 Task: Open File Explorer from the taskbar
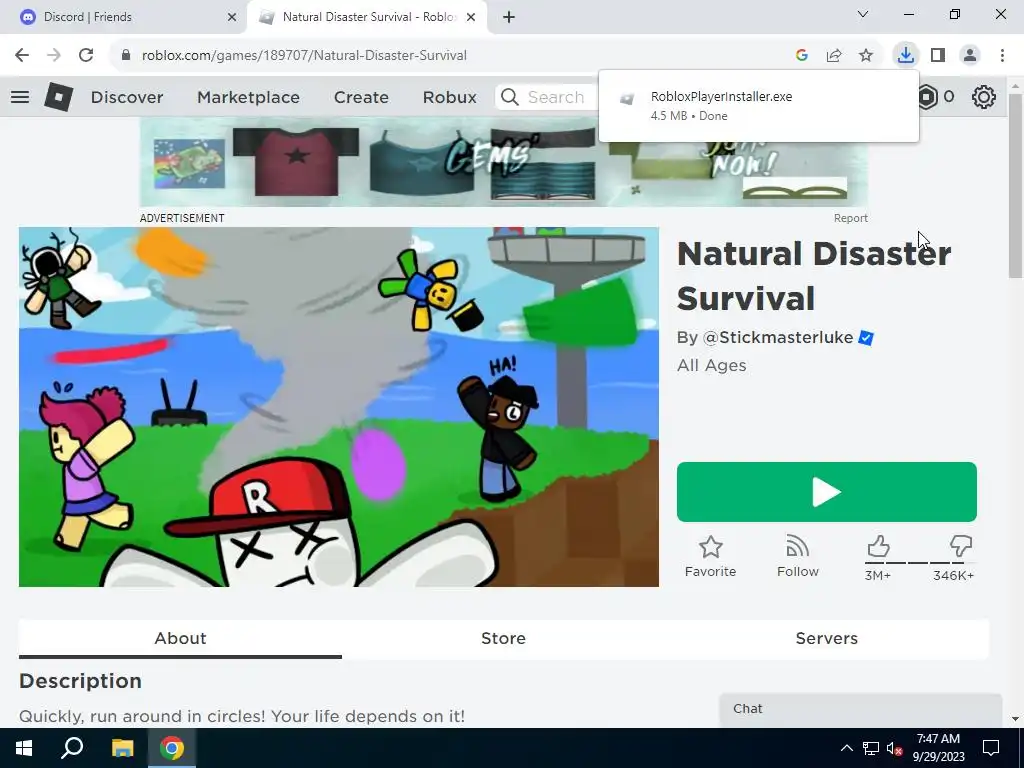123,748
